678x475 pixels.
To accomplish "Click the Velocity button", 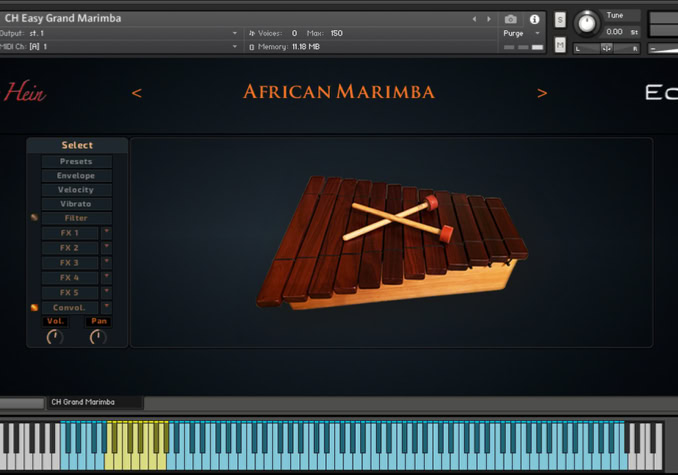I will click(76, 189).
